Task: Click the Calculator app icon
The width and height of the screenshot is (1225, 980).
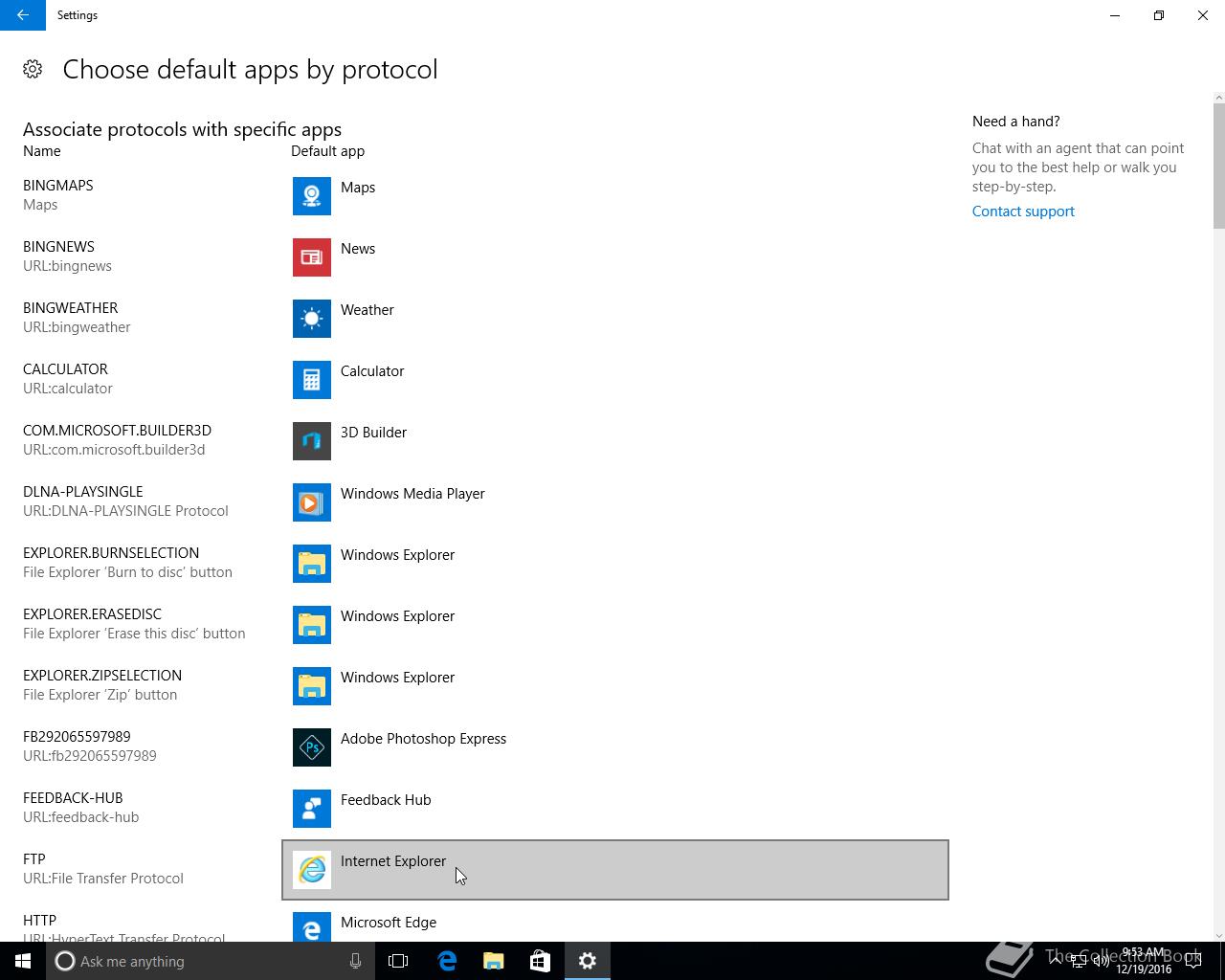Action: [312, 380]
